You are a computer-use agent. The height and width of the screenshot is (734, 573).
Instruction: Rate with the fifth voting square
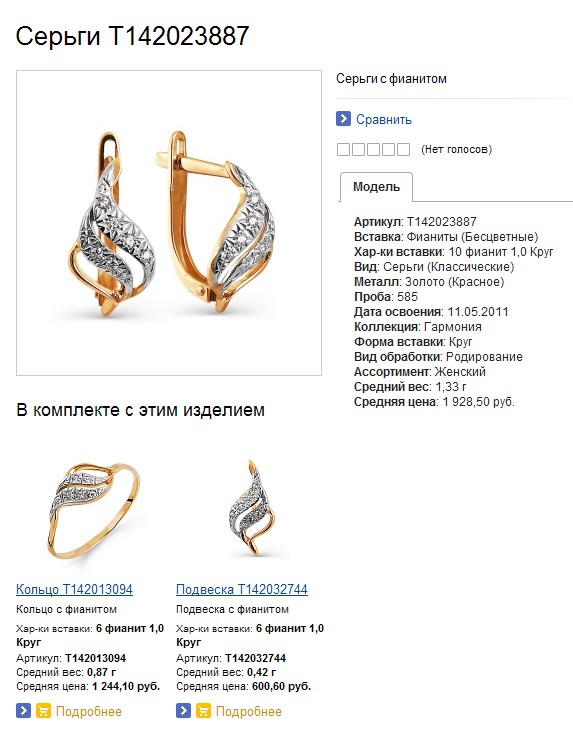(x=403, y=150)
